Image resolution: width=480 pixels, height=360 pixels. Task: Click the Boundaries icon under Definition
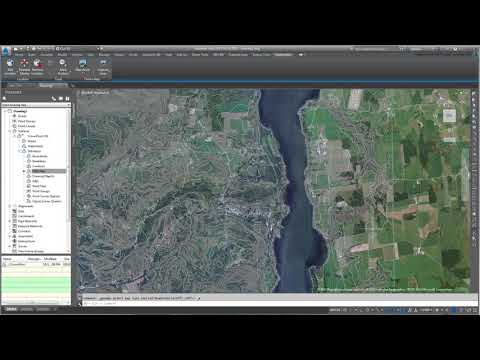(x=29, y=156)
